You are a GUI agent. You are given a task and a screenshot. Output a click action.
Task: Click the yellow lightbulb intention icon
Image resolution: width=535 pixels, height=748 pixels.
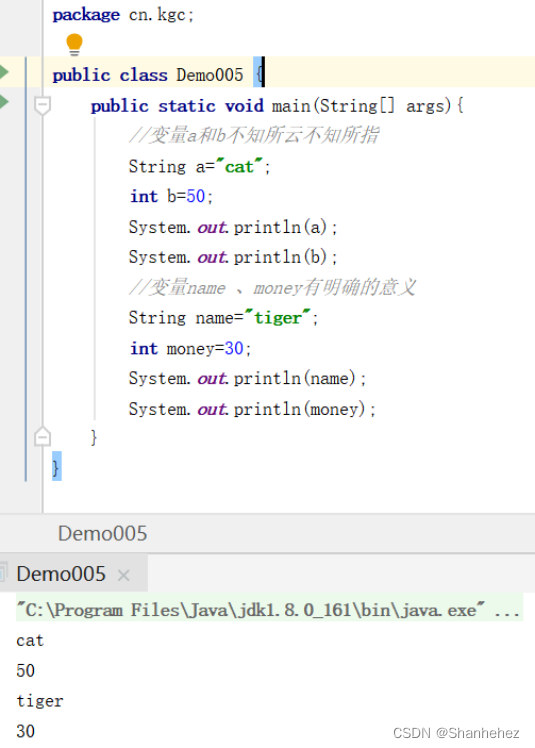[x=74, y=44]
